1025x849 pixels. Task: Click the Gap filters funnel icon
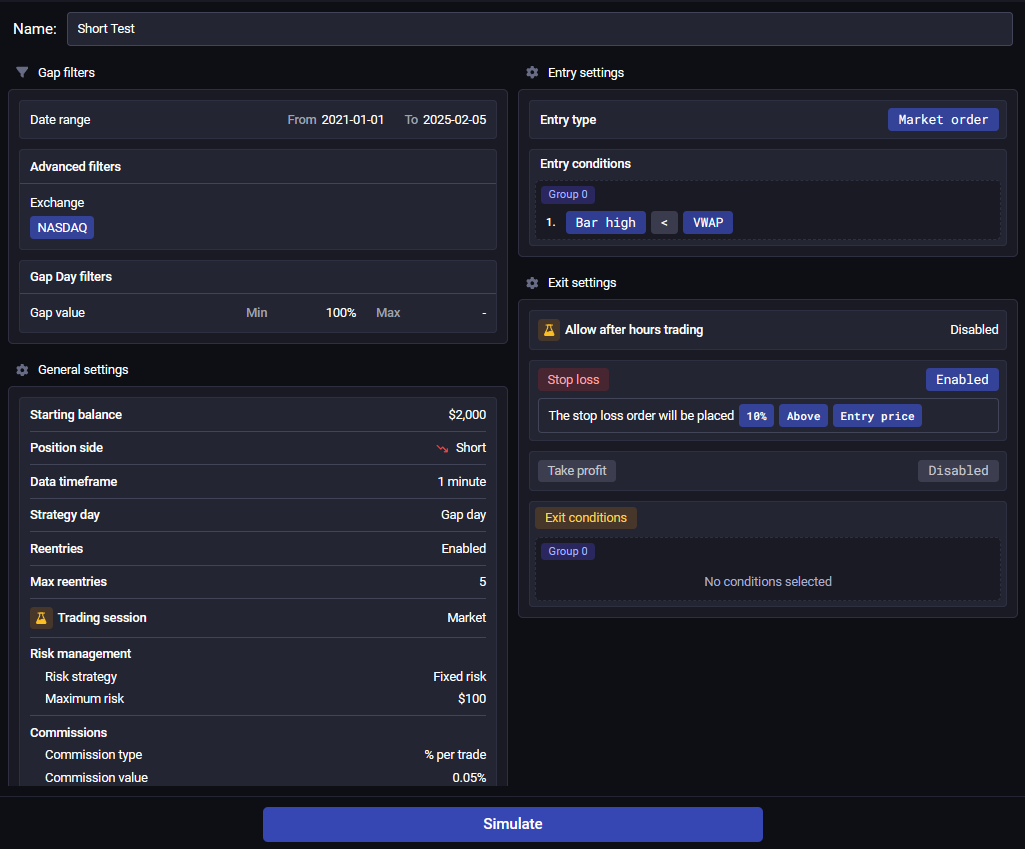[x=22, y=73]
